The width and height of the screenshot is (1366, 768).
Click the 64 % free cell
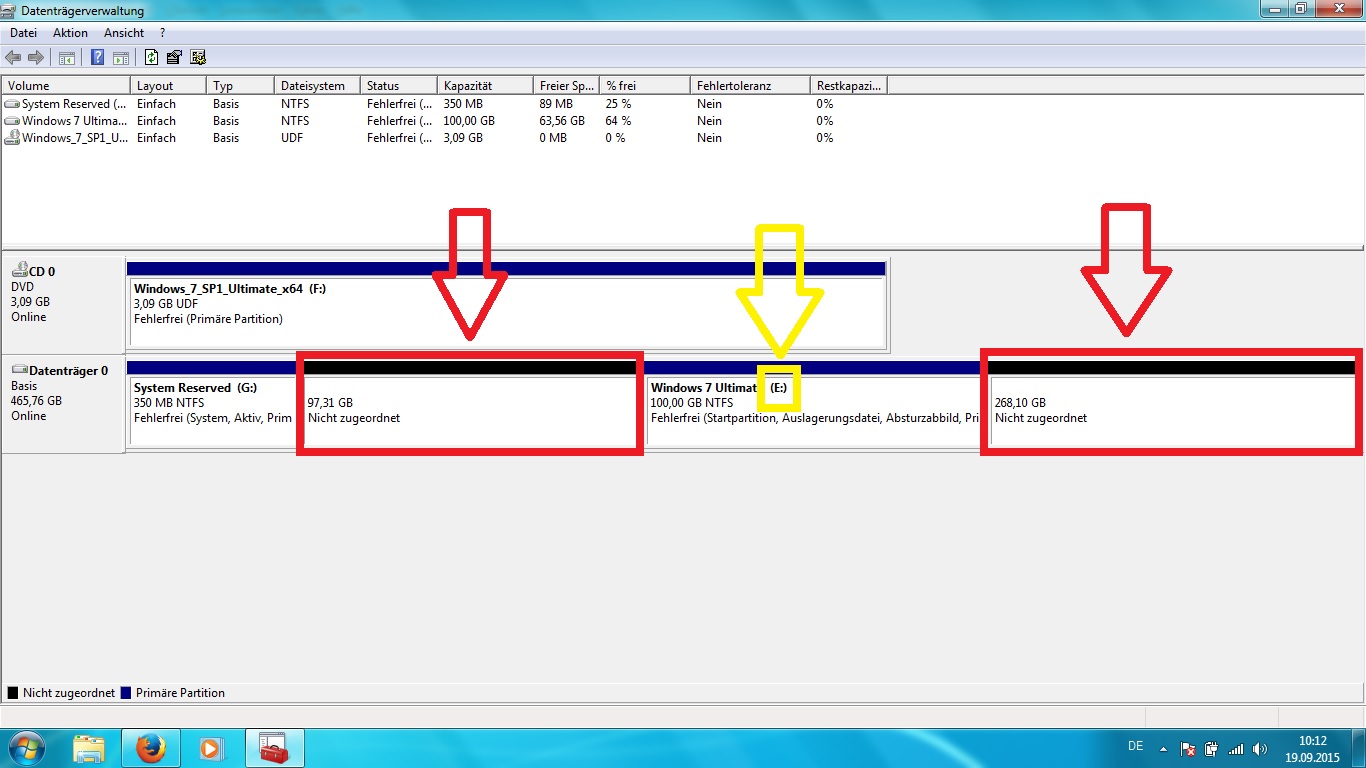tap(619, 121)
